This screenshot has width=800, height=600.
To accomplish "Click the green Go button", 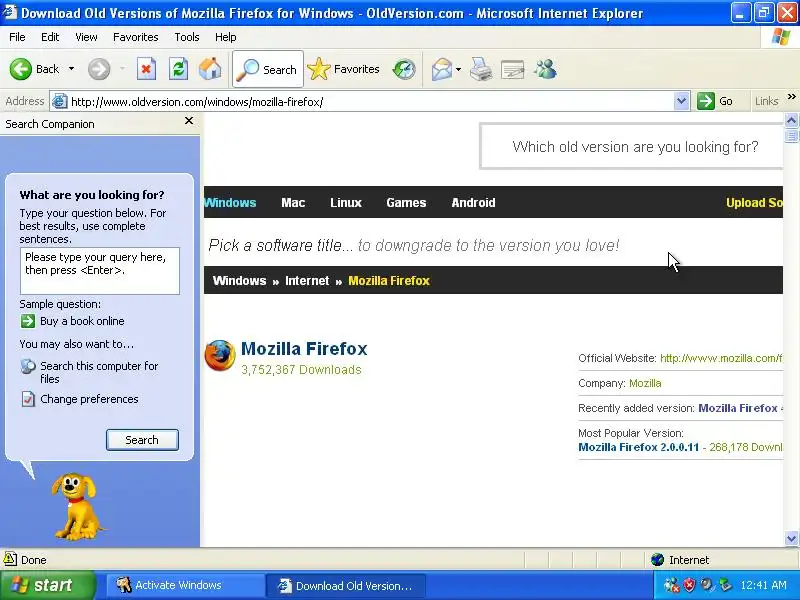I will click(x=715, y=101).
